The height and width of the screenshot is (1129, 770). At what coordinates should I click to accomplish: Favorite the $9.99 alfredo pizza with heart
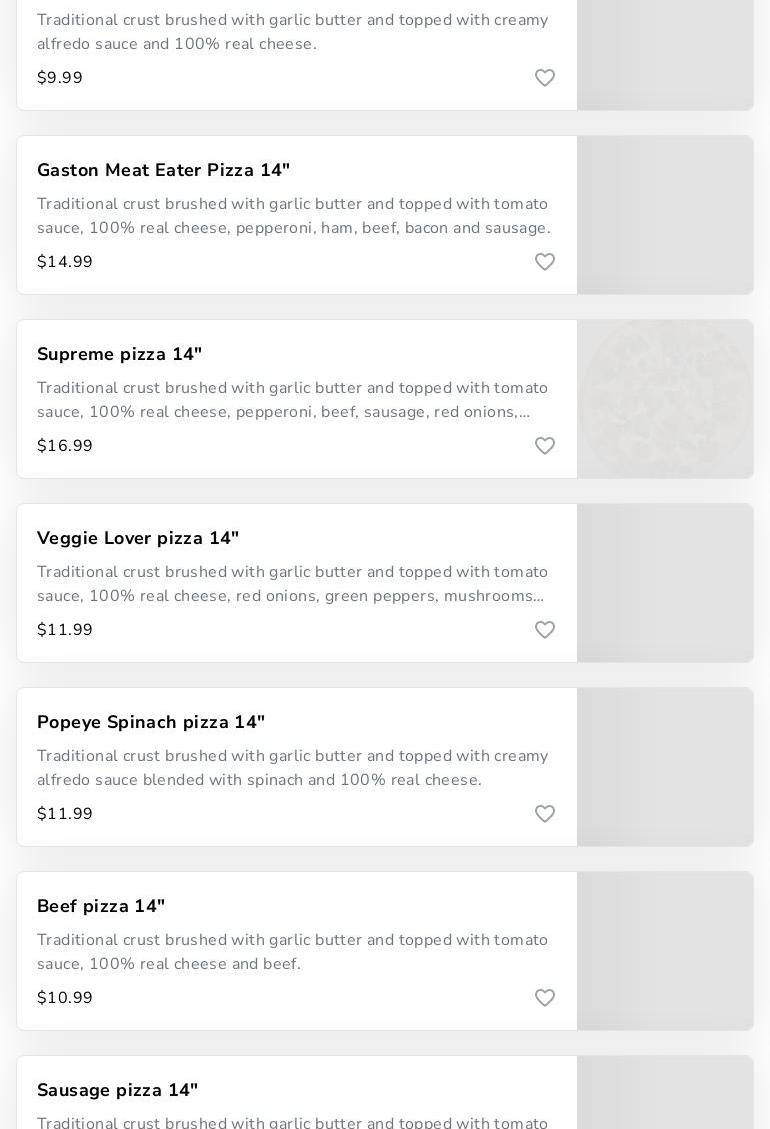(545, 78)
